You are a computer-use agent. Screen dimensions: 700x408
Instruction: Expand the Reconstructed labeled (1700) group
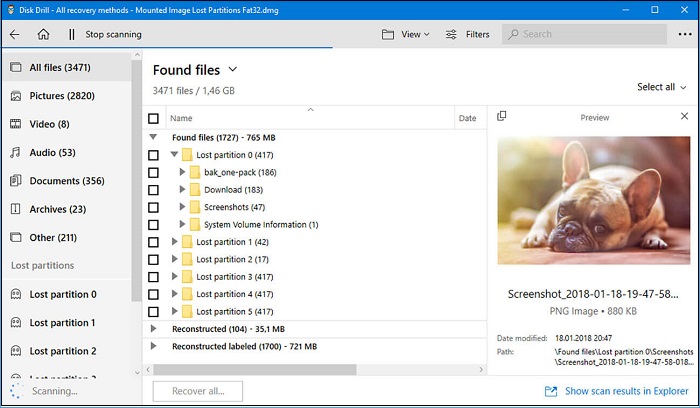153,346
